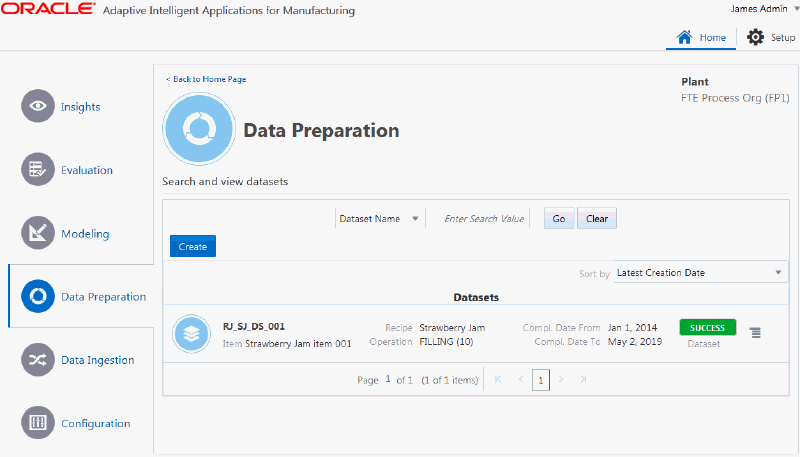Click the Enter Search Value field

click(484, 218)
